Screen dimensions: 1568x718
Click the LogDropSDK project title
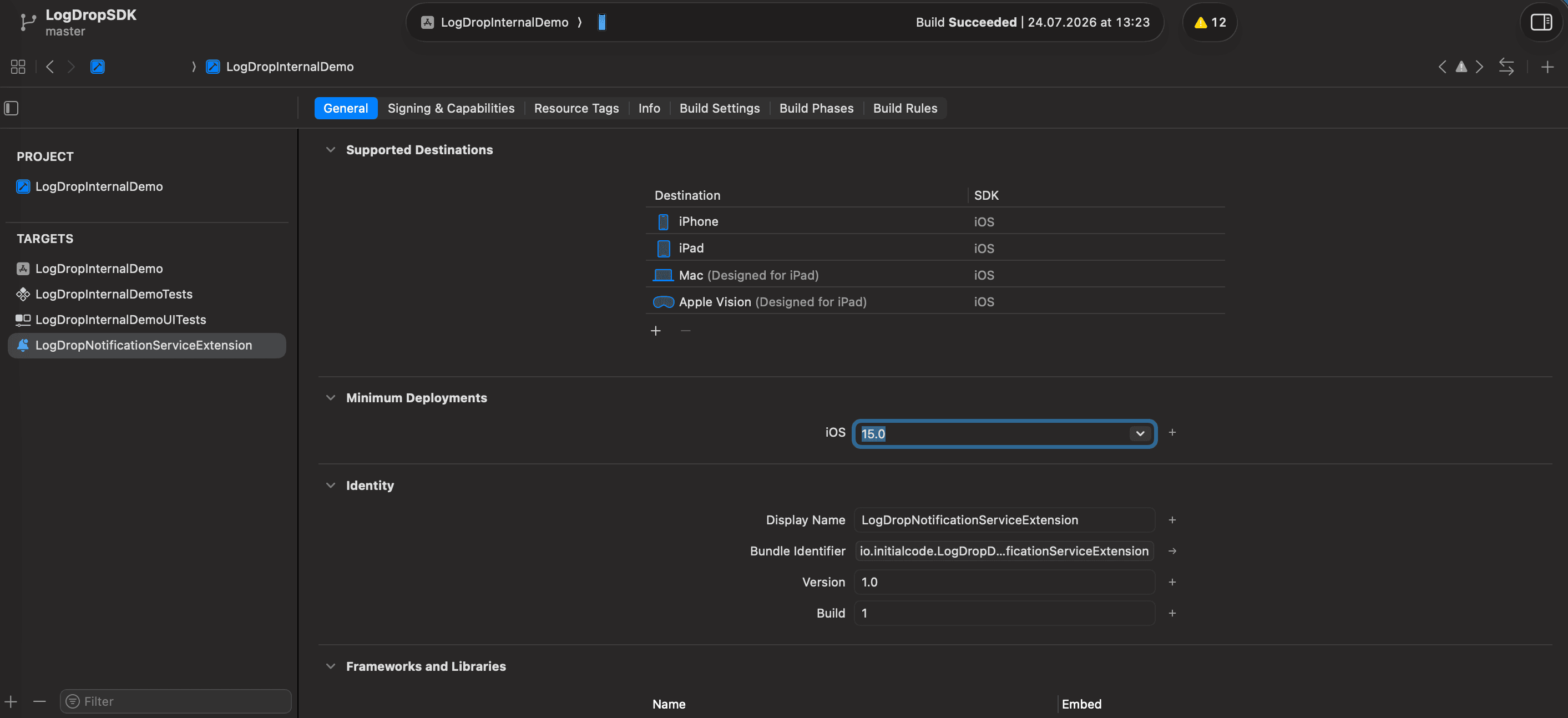[92, 14]
